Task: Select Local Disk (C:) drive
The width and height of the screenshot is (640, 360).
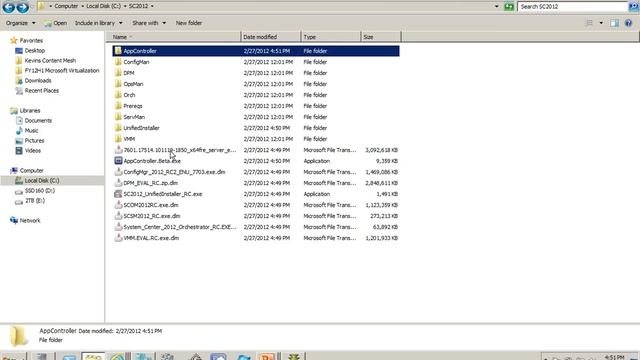Action: pyautogui.click(x=42, y=180)
